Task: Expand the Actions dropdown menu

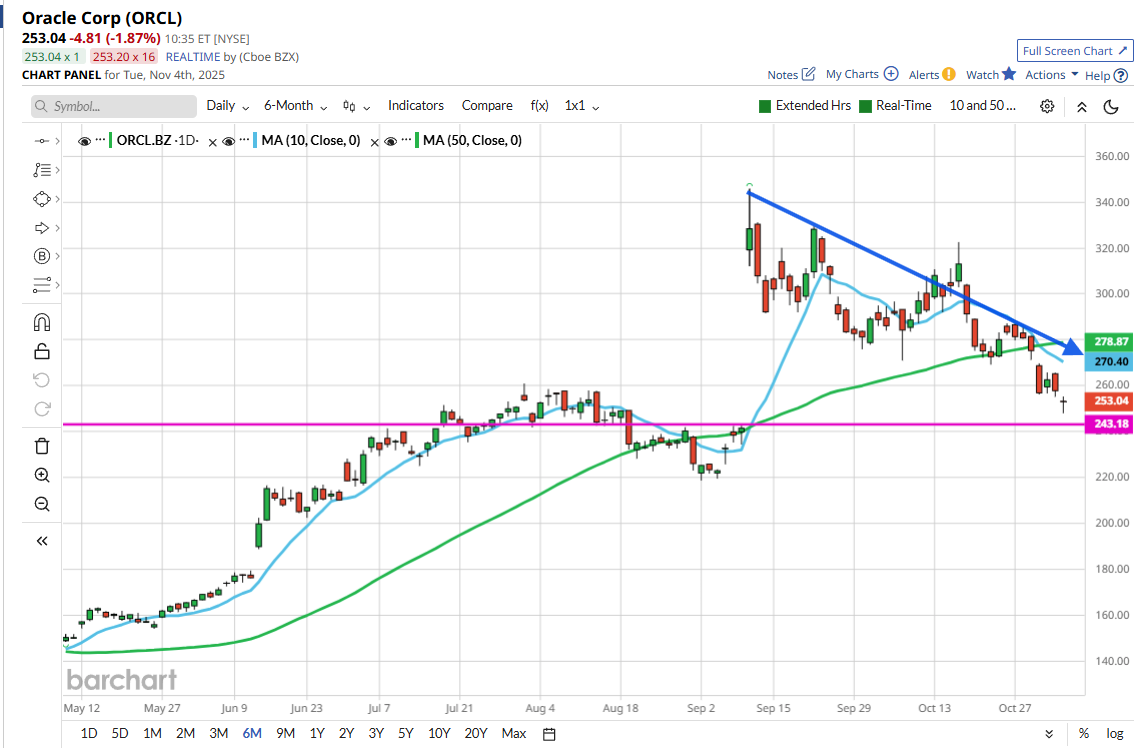Action: (1051, 75)
